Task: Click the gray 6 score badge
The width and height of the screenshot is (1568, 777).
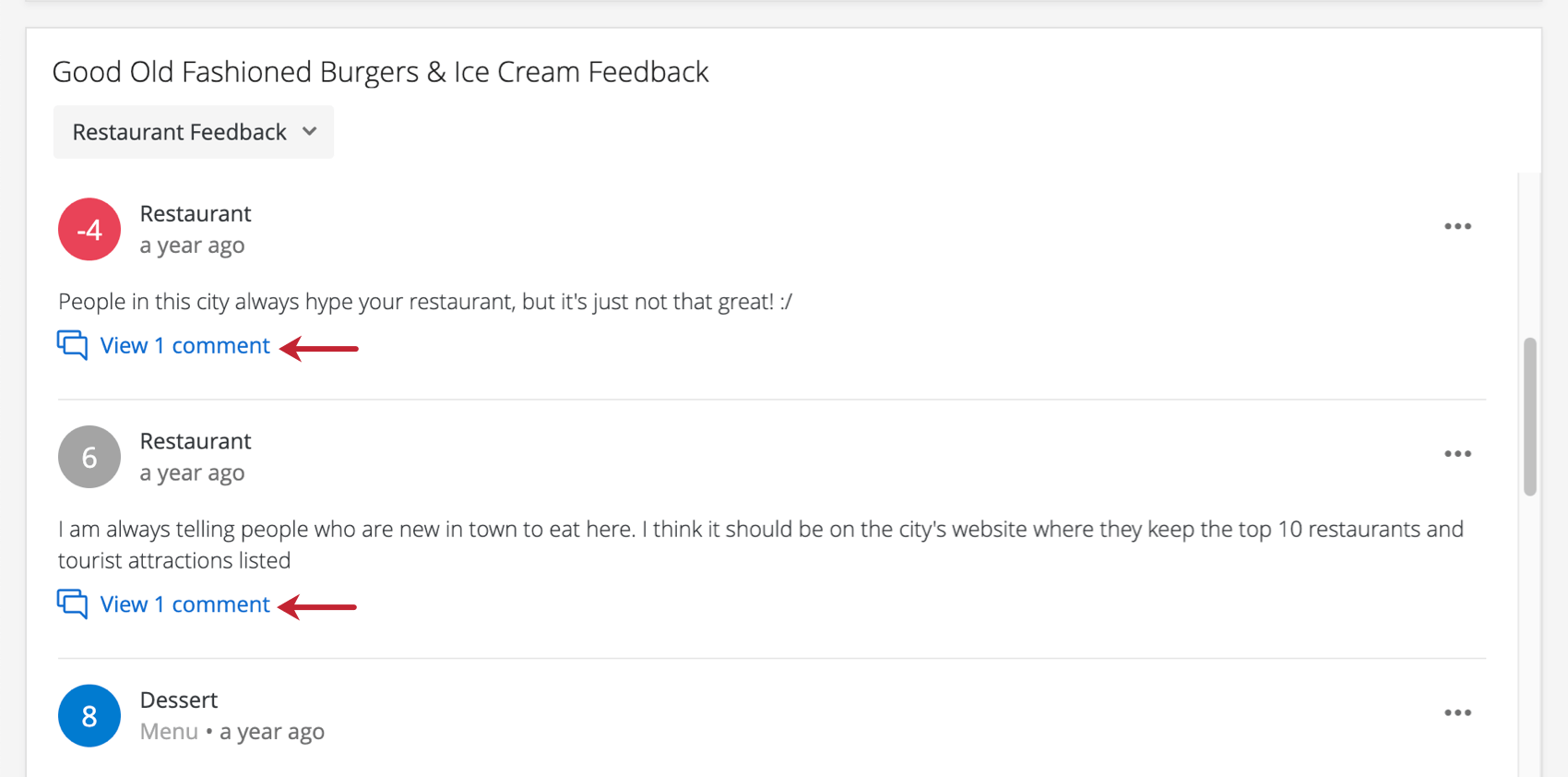Action: pos(89,457)
